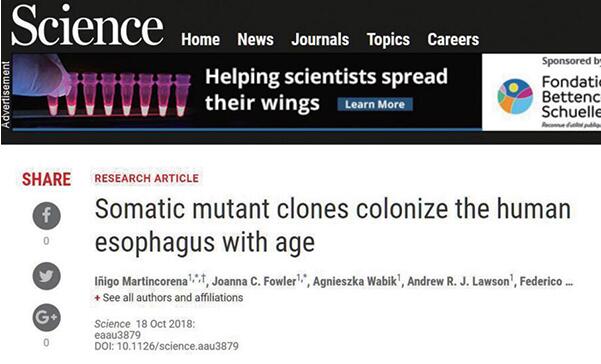This screenshot has width=601, height=364.
Task: Click the Fondation Bettencourt Schueller logo
Action: coord(515,96)
